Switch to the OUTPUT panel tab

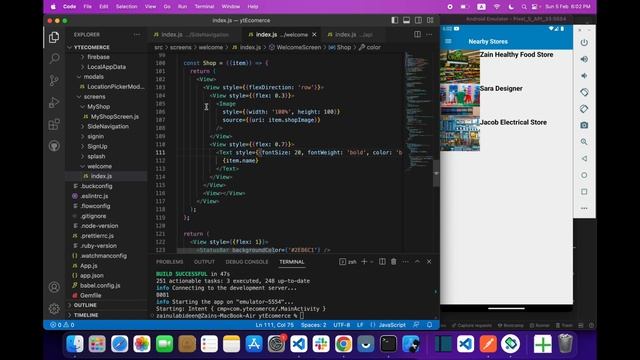204,262
